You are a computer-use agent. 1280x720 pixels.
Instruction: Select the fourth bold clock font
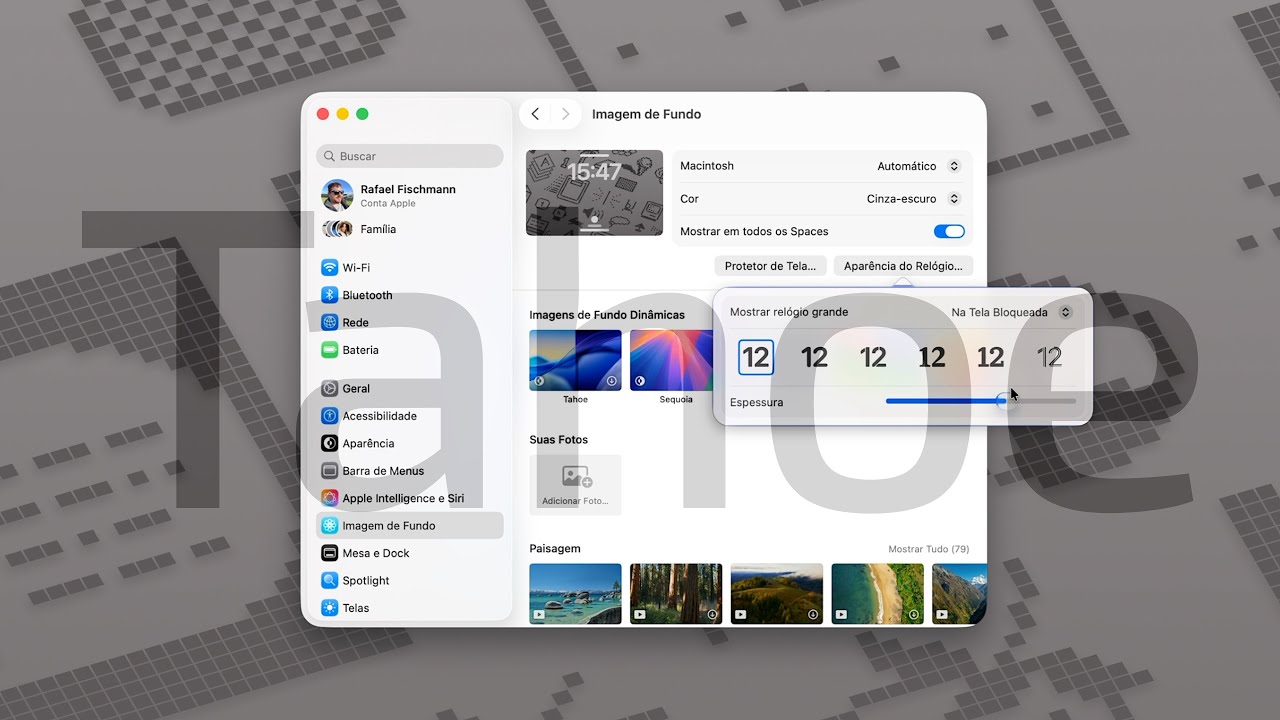coord(932,357)
